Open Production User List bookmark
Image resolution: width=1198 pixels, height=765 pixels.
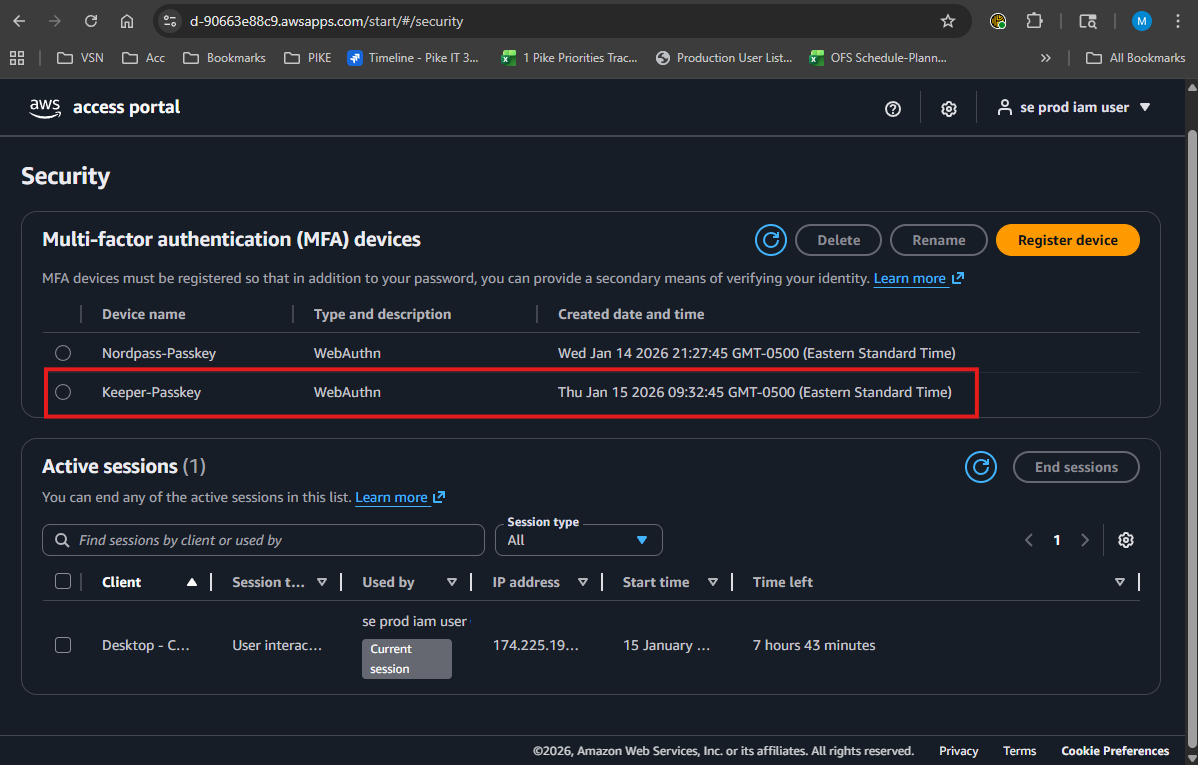(x=724, y=58)
